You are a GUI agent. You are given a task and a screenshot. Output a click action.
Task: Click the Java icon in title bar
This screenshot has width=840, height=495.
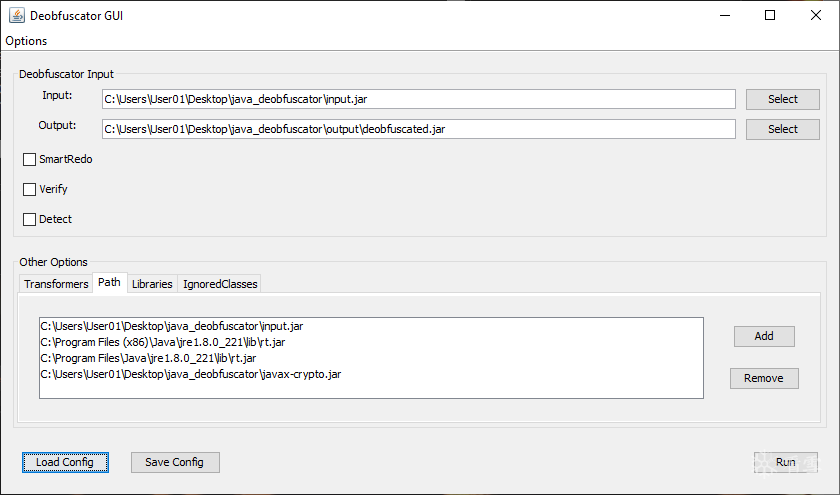click(18, 16)
